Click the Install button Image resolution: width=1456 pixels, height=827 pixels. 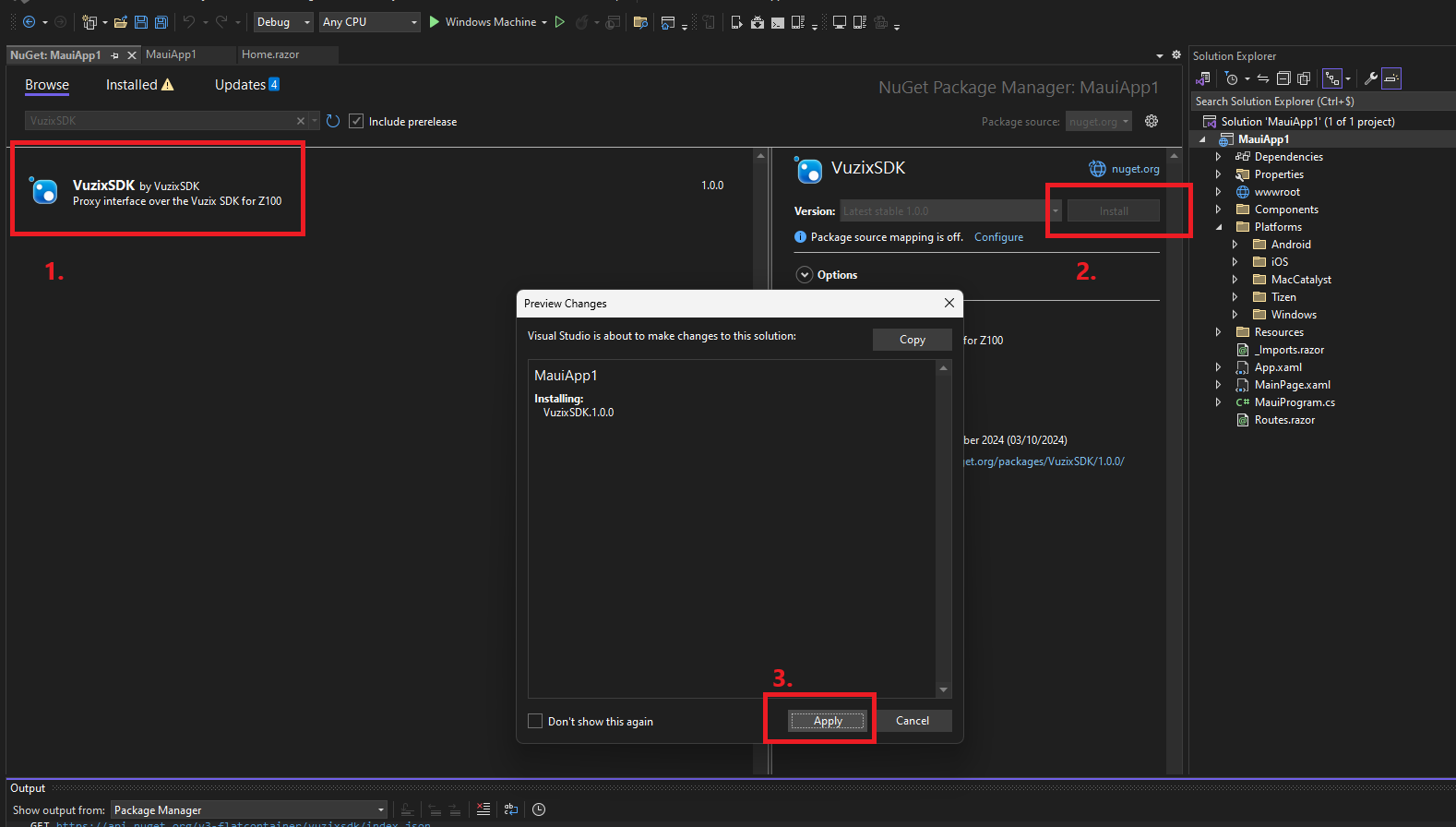pyautogui.click(x=1114, y=211)
